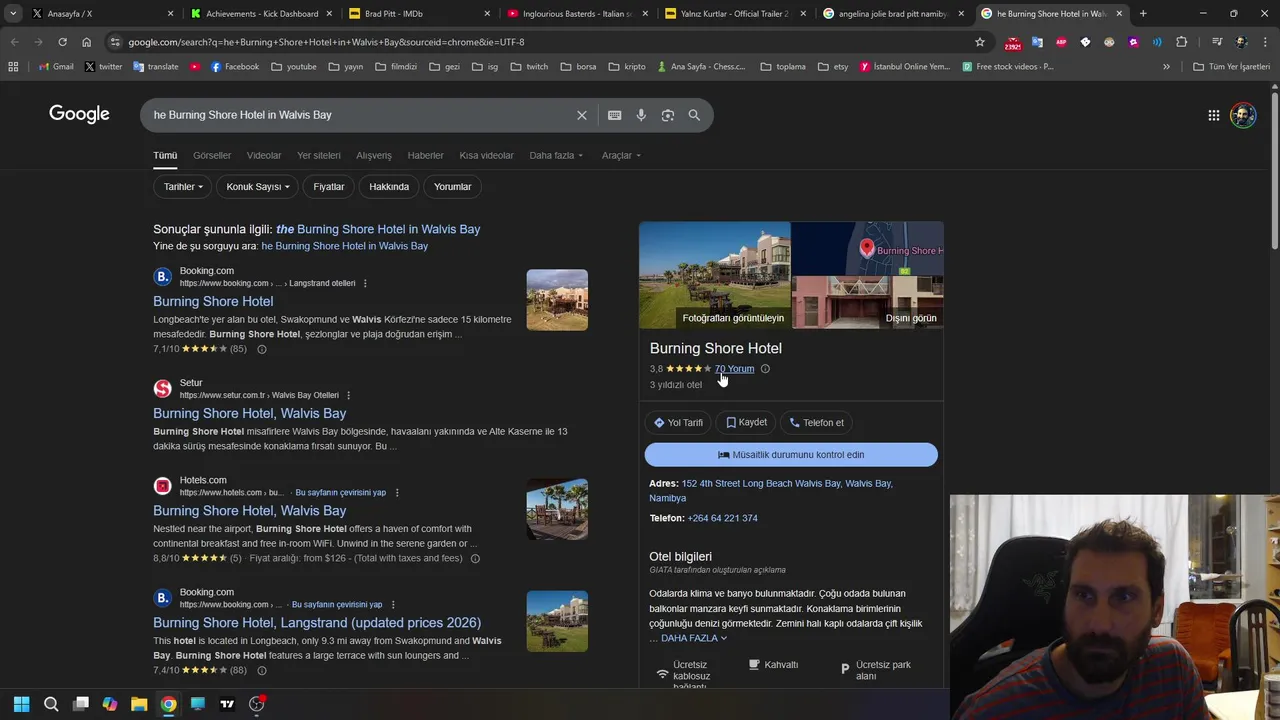Reload the page with the refresh icon
The width and height of the screenshot is (1280, 720).
62,42
